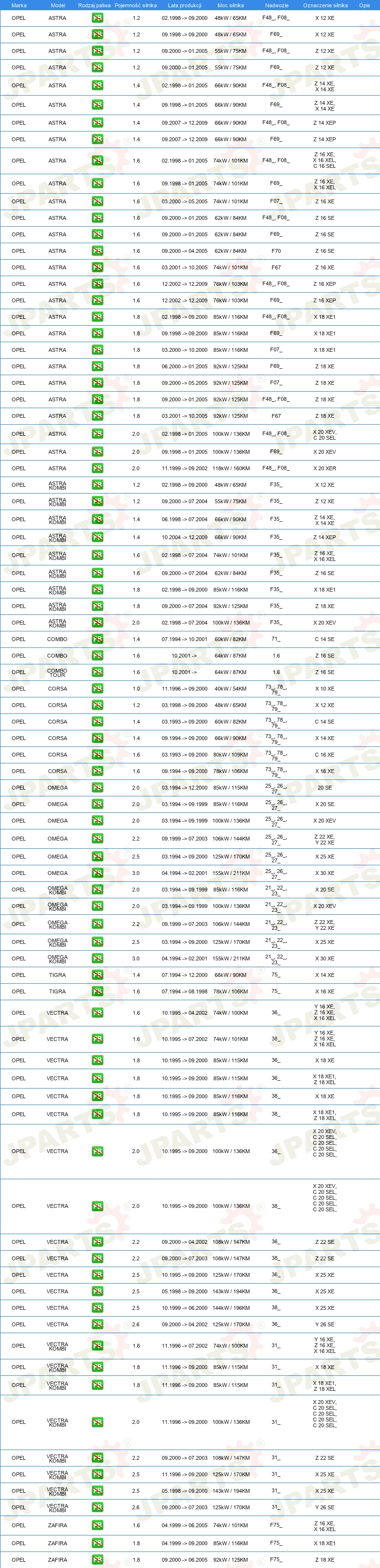Select the 10.2004 -> 12.2009 production years cell
380x1568 pixels.
(184, 537)
